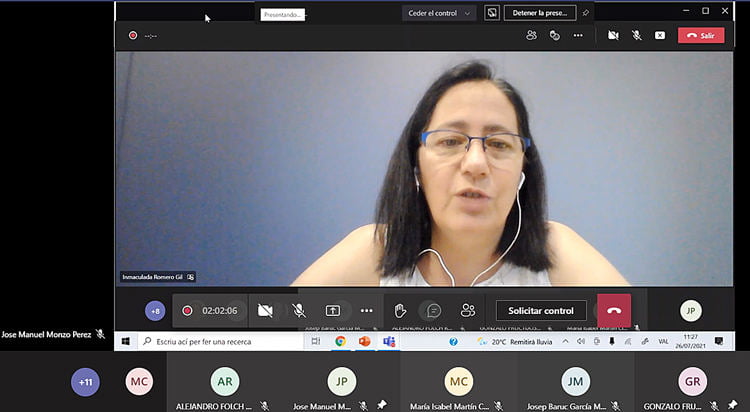Open more actions ellipsis in shared toolbar

366,311
